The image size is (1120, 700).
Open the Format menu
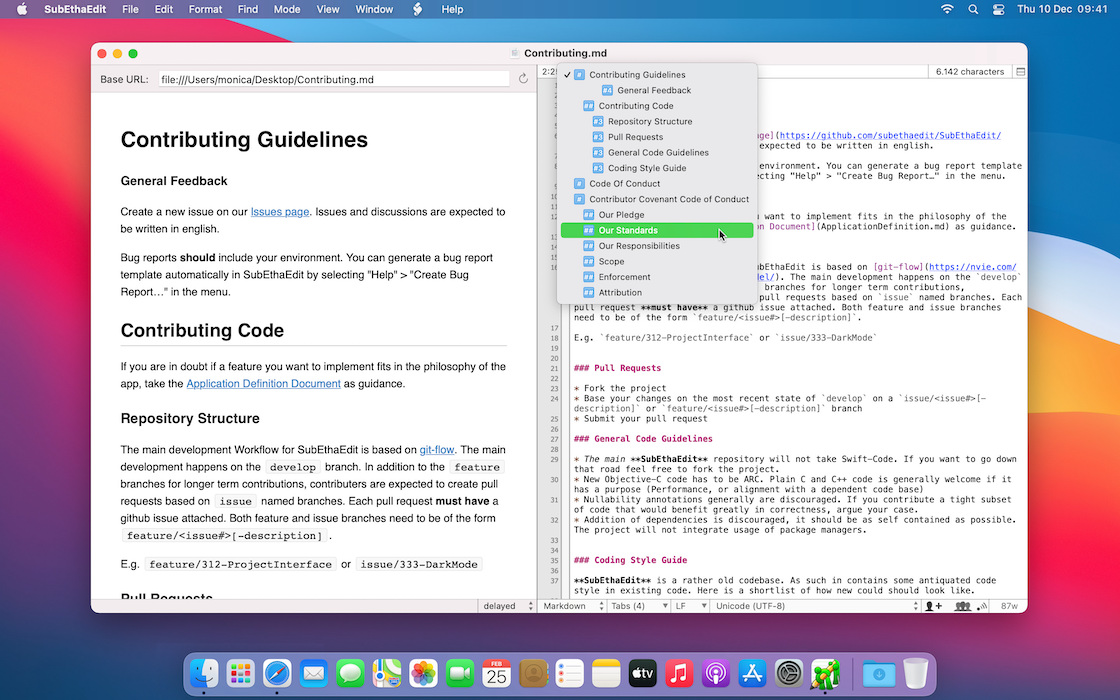coord(205,9)
